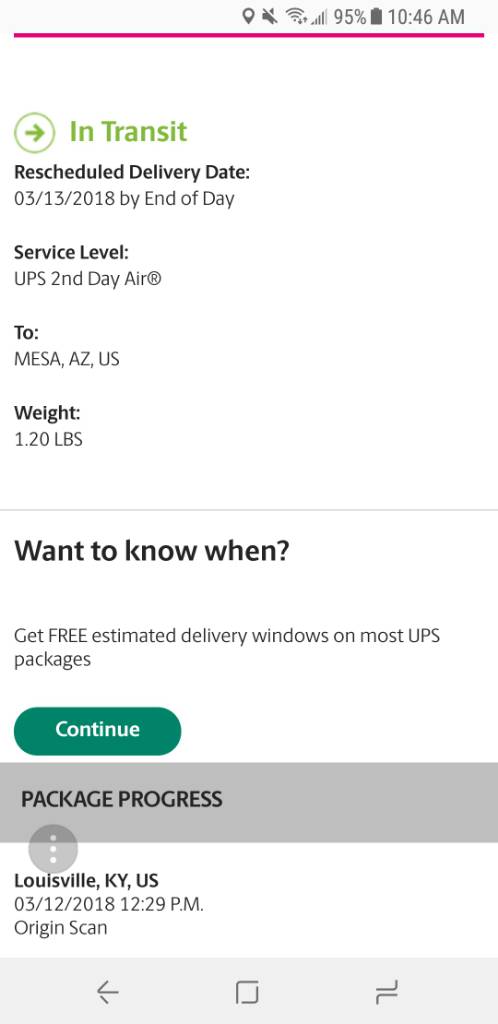Tap the location pin status icon
498x1024 pixels.
pos(248,16)
